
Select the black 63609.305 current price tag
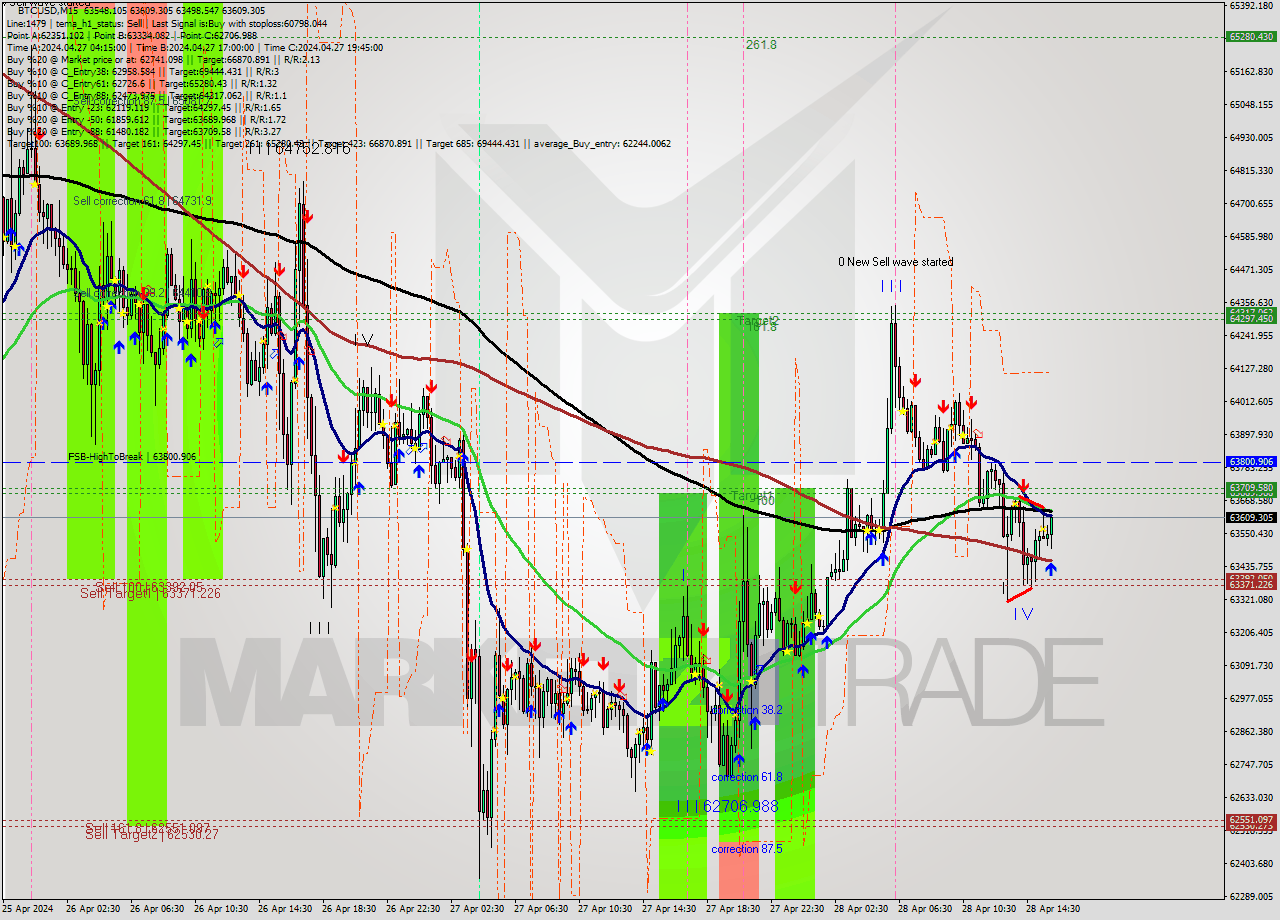click(1250, 517)
